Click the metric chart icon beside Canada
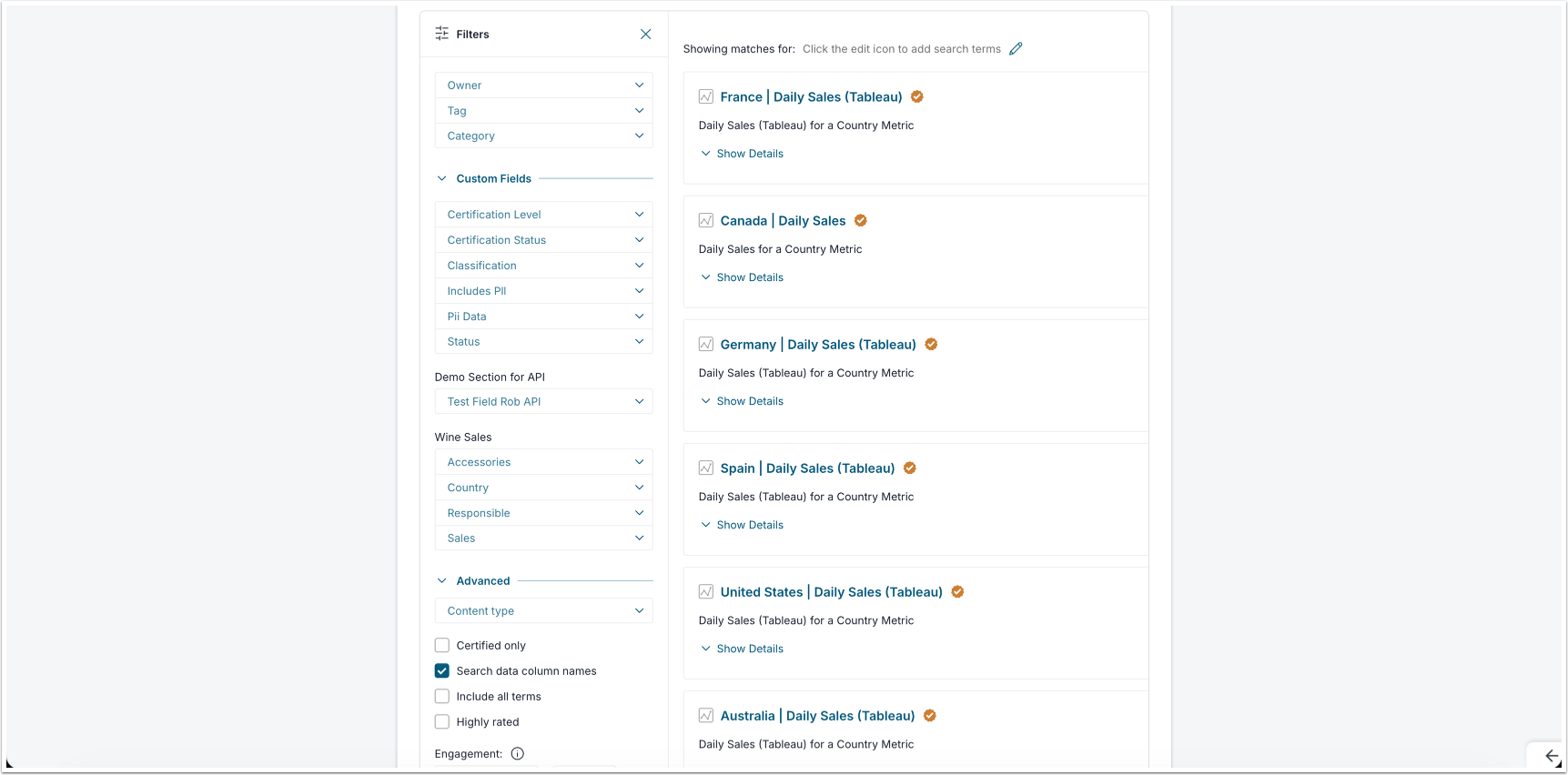This screenshot has width=1568, height=775. coord(706,221)
